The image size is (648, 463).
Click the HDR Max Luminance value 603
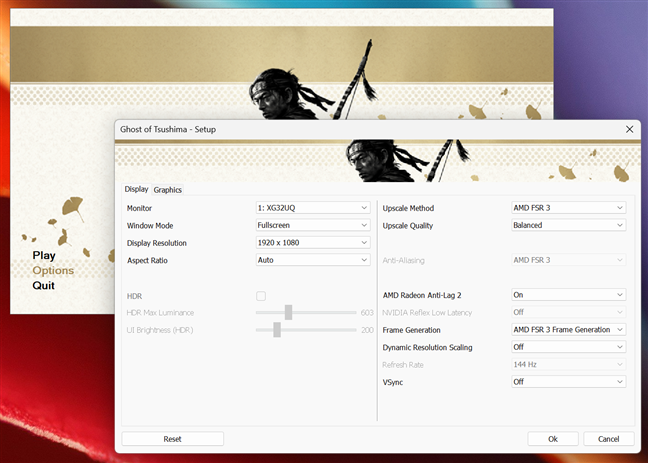click(x=367, y=313)
